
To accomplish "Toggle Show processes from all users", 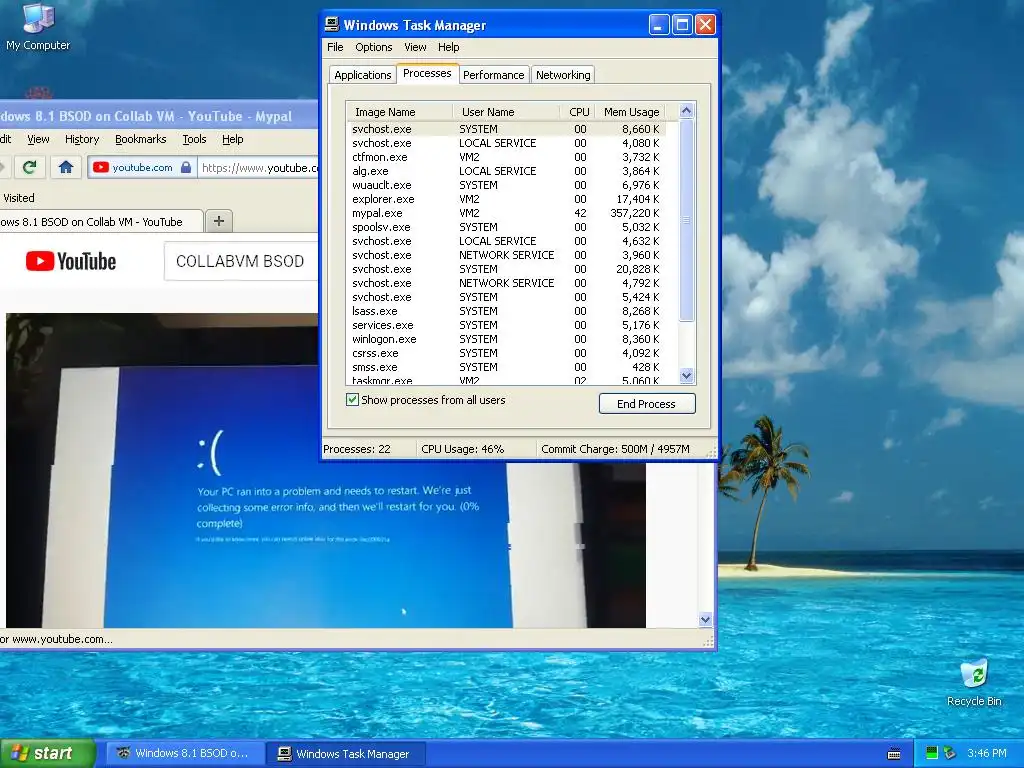I will [x=352, y=400].
